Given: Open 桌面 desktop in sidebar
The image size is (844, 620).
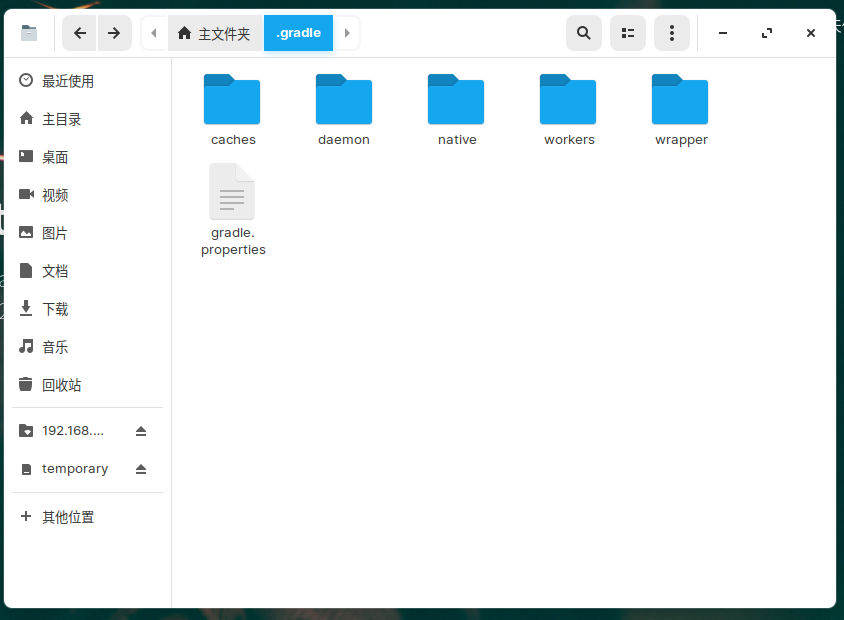Looking at the screenshot, I should point(87,157).
